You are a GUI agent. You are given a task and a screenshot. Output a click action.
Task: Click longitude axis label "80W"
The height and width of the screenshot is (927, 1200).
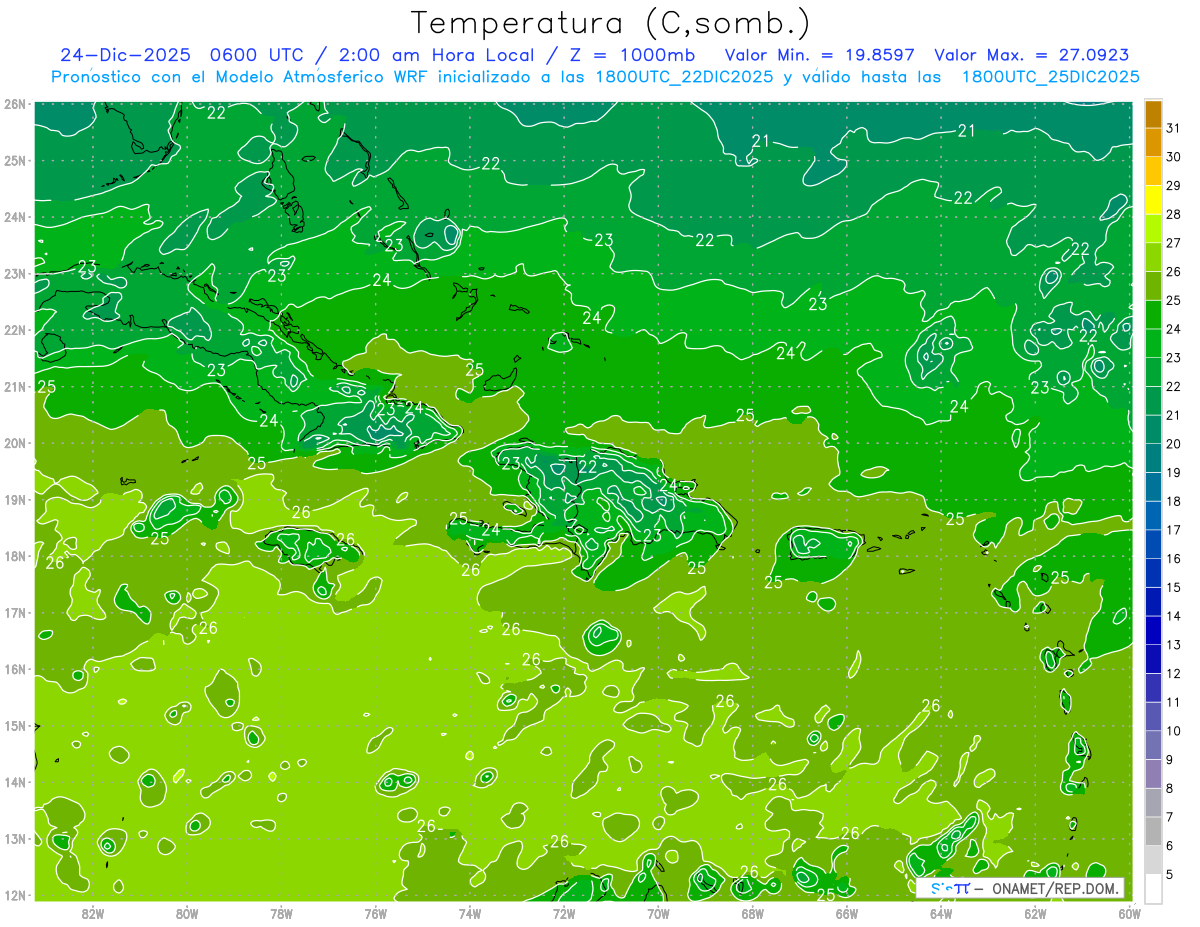pyautogui.click(x=187, y=914)
